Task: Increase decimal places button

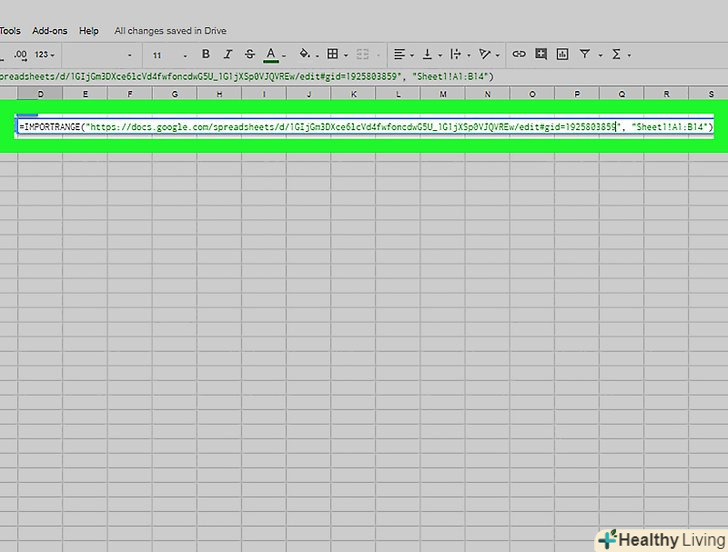Action: click(x=20, y=55)
